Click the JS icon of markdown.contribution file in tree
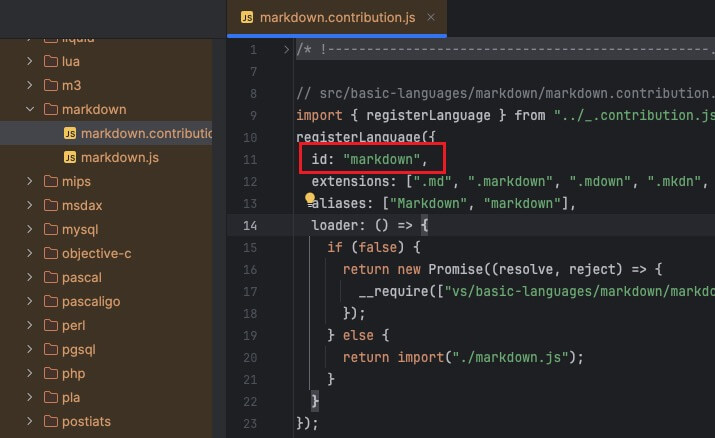Viewport: 715px width, 438px height. (70, 133)
